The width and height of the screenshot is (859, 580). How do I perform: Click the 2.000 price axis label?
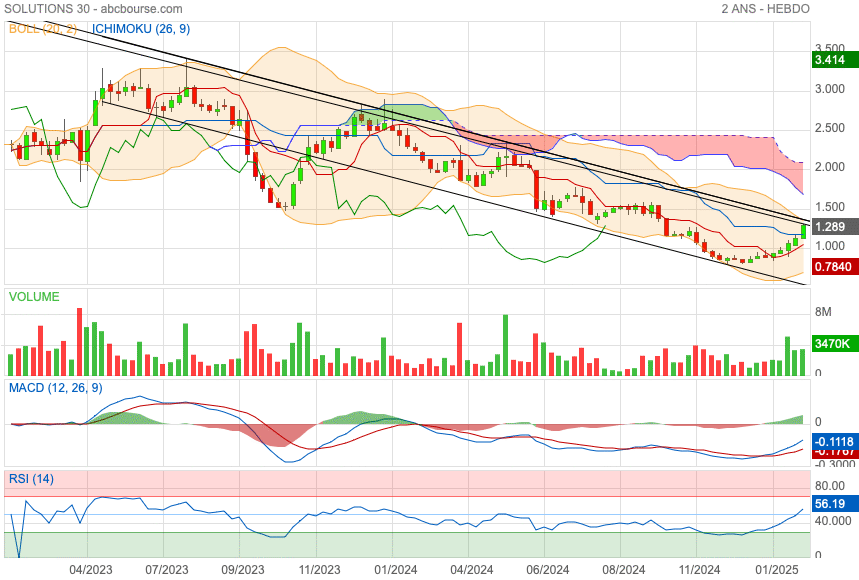tap(830, 167)
